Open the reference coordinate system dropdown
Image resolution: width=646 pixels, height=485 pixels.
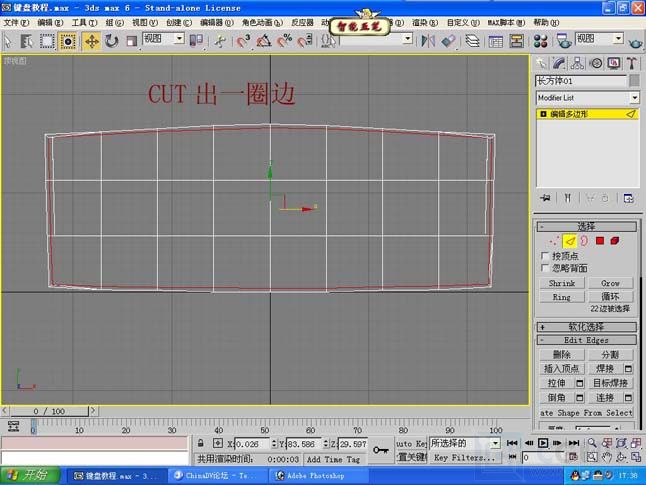click(x=179, y=39)
